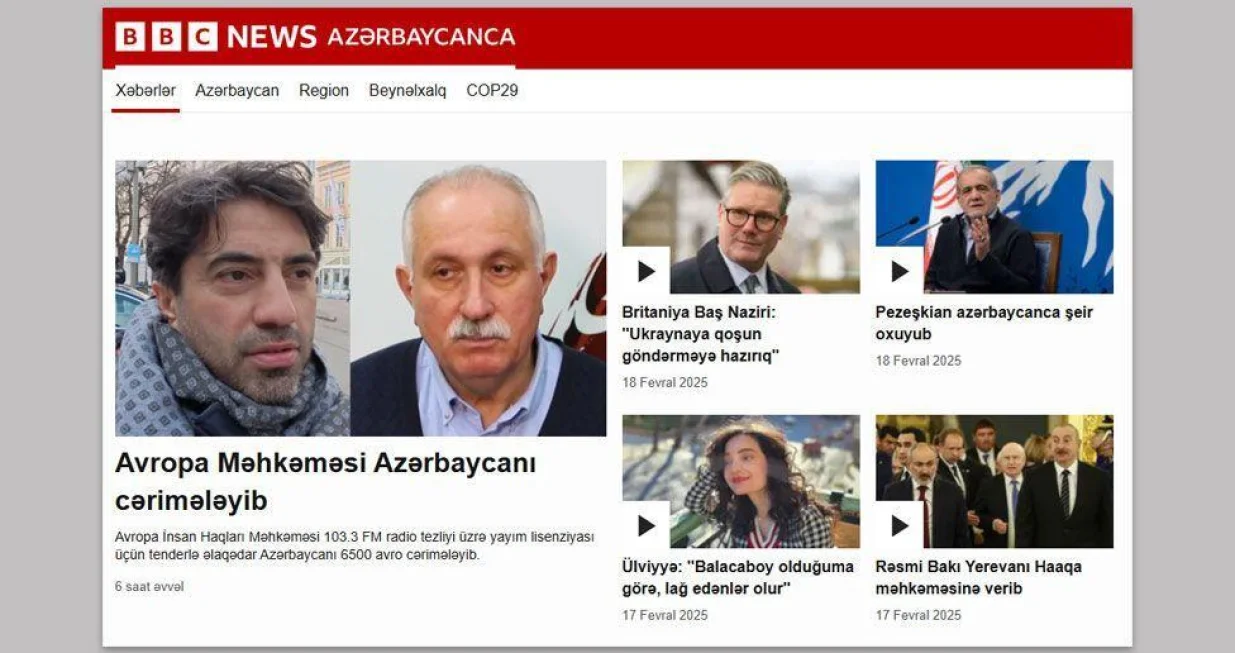Open Ülviyyə Balacaboy olduğuma görə article link
The width and height of the screenshot is (1235, 653).
[738, 577]
